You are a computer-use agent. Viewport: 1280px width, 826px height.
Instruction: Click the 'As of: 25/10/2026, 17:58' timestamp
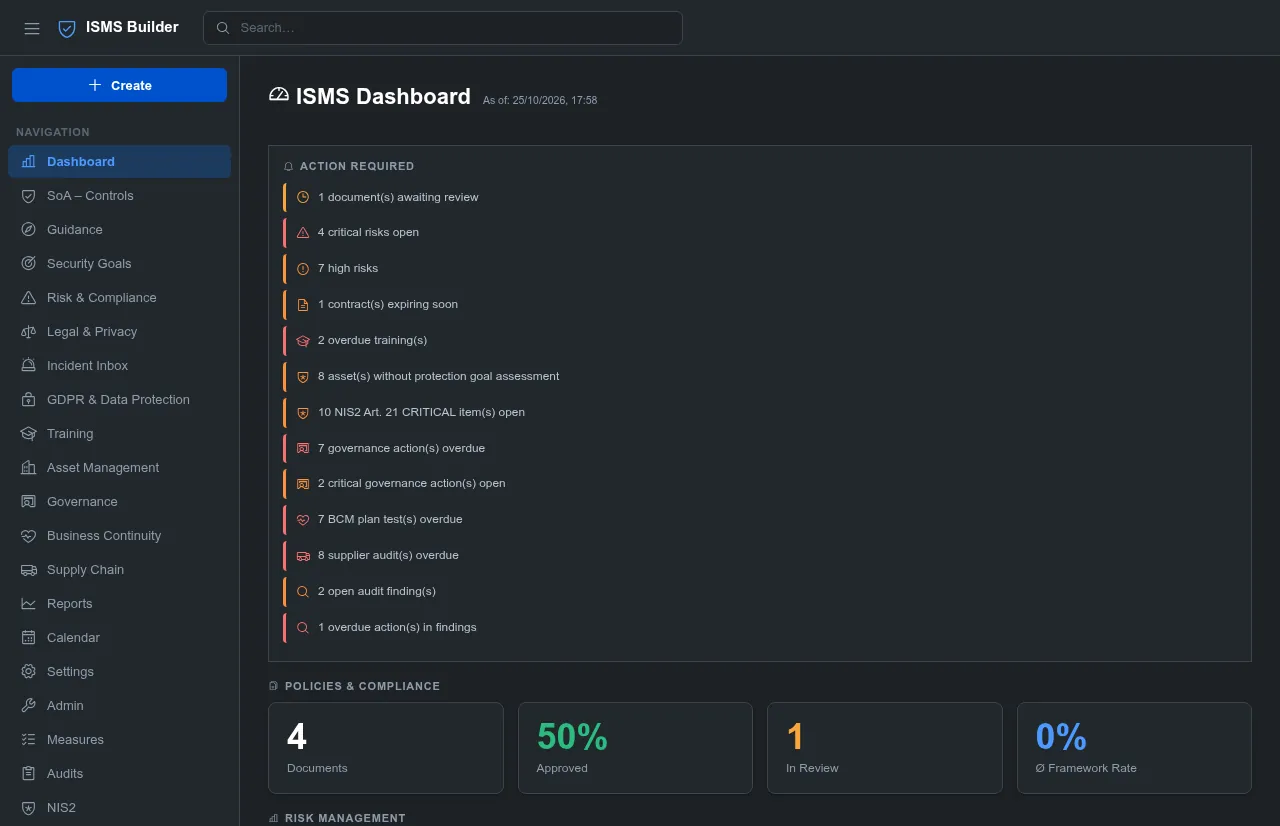(x=540, y=100)
